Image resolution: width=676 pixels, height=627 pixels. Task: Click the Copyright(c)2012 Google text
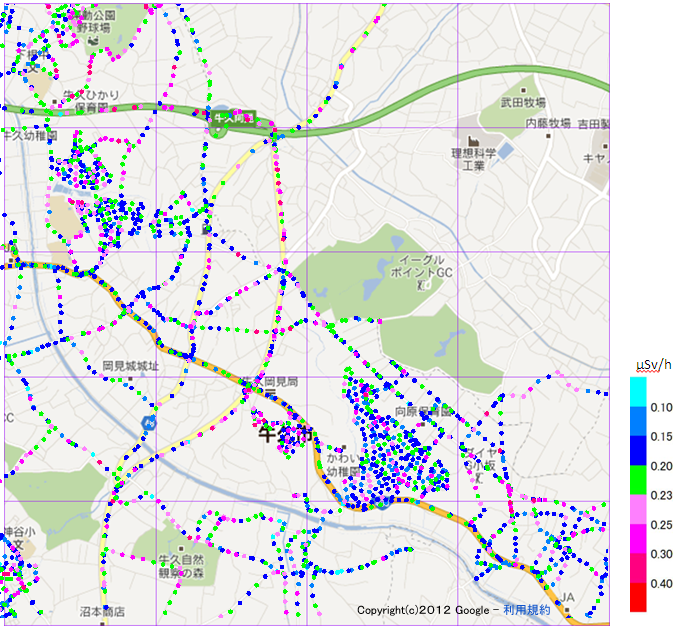[x=423, y=610]
